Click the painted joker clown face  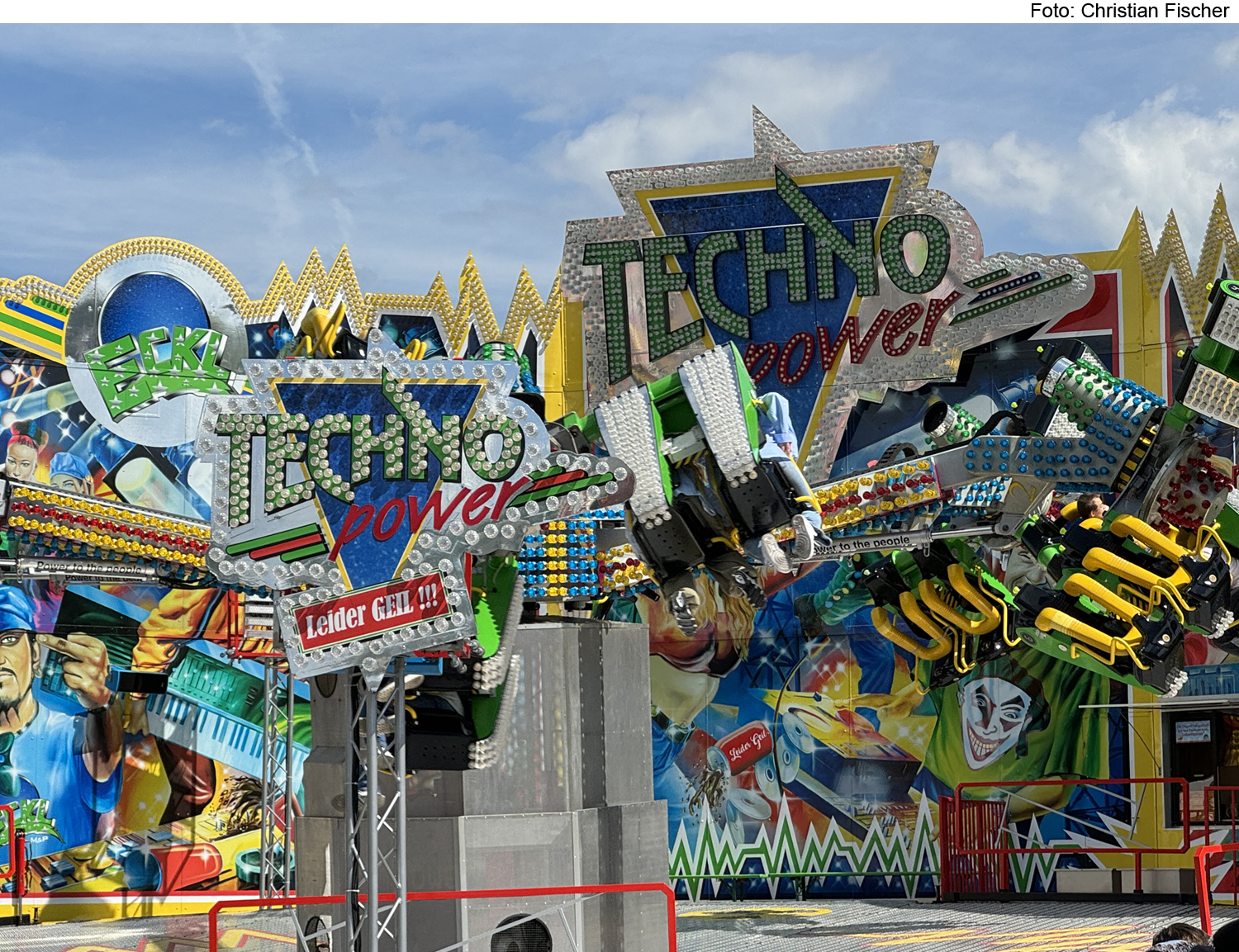pos(995,720)
